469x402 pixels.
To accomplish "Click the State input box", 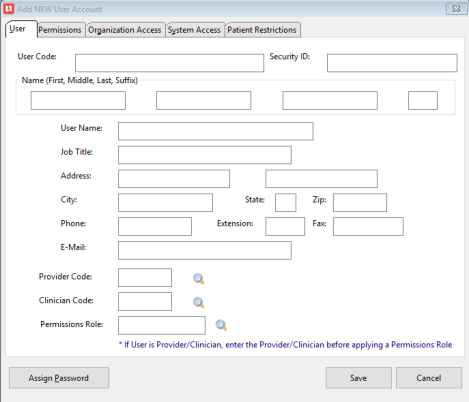I will pyautogui.click(x=286, y=203).
